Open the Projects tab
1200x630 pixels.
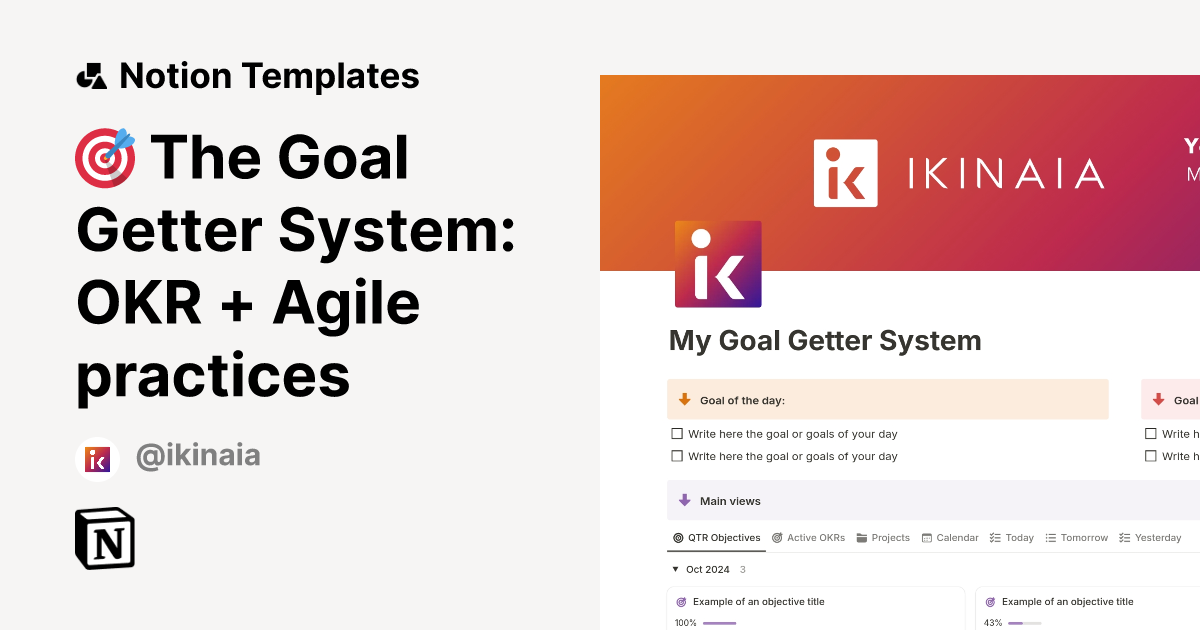point(883,538)
